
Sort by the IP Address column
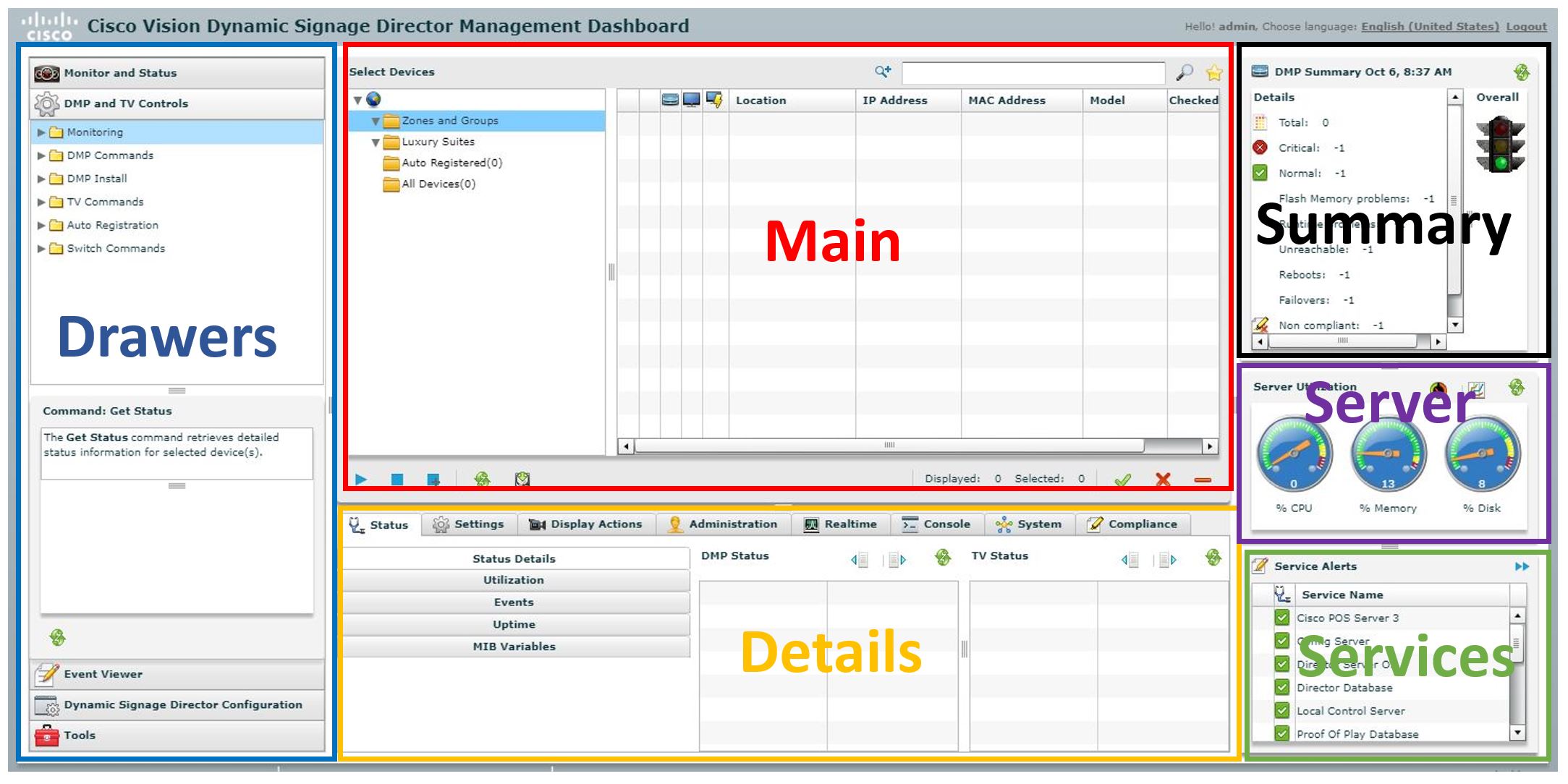point(907,101)
